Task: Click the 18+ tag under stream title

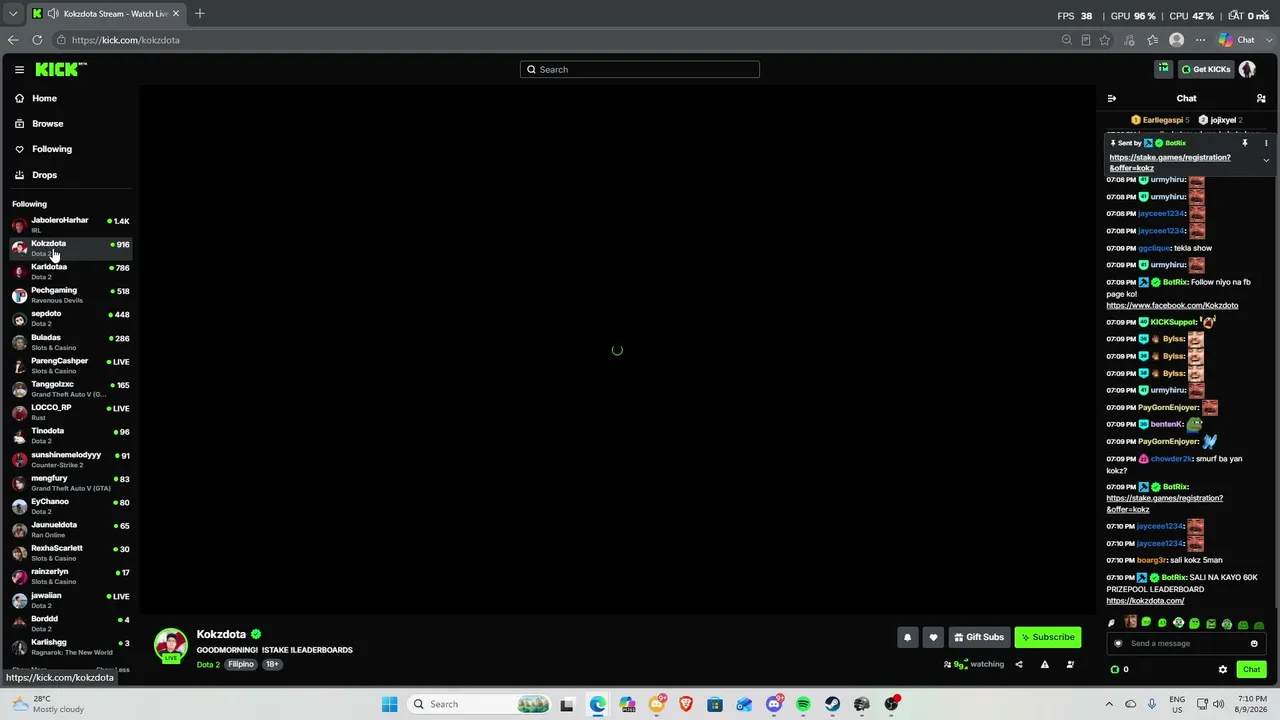Action: 272,664
